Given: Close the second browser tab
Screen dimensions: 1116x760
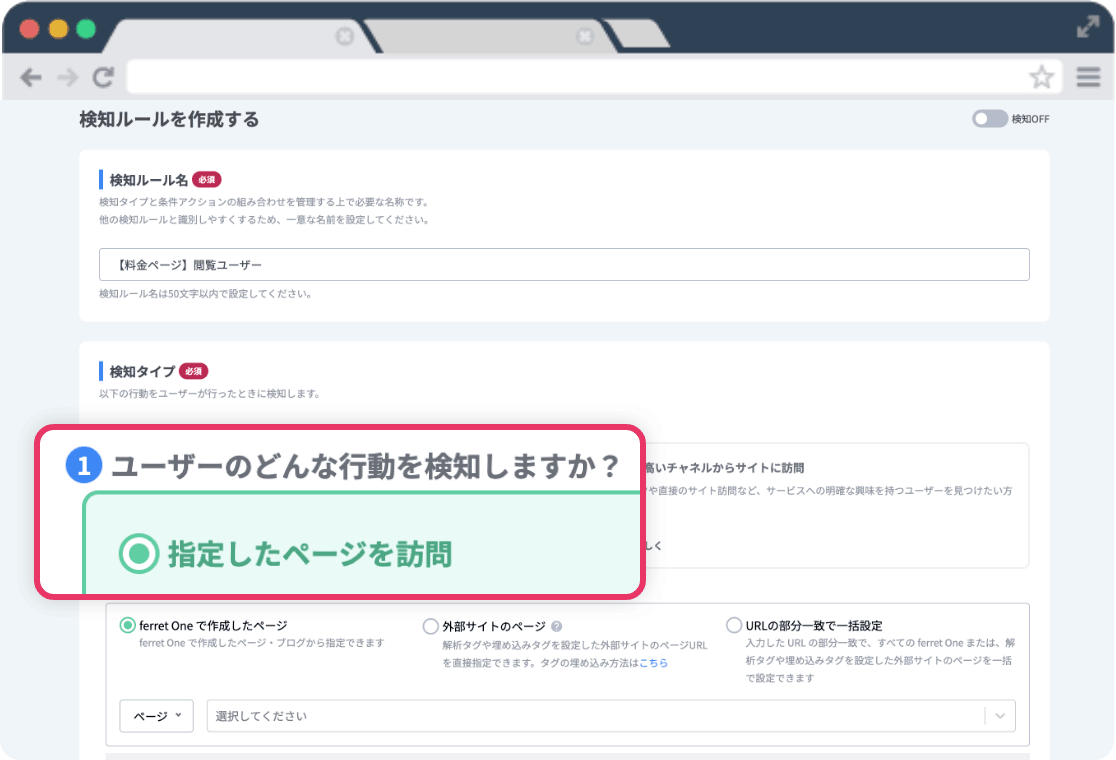Looking at the screenshot, I should 586,37.
